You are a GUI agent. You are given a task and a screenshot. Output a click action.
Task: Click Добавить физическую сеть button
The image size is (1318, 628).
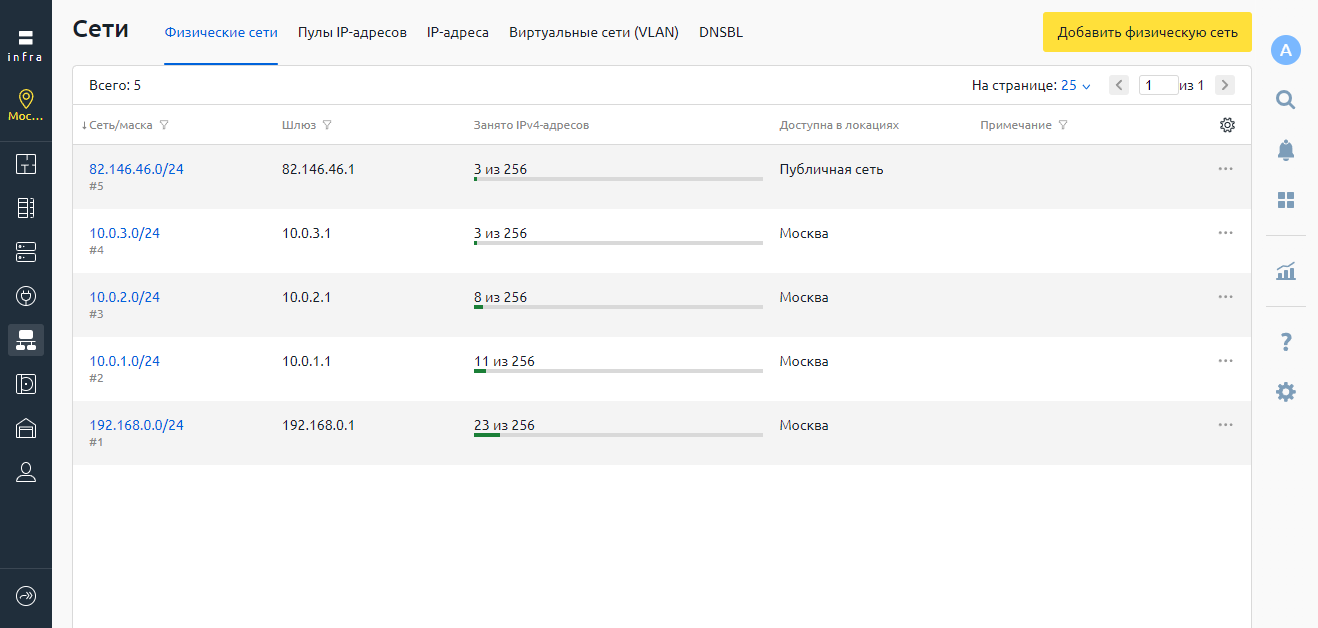point(1147,32)
